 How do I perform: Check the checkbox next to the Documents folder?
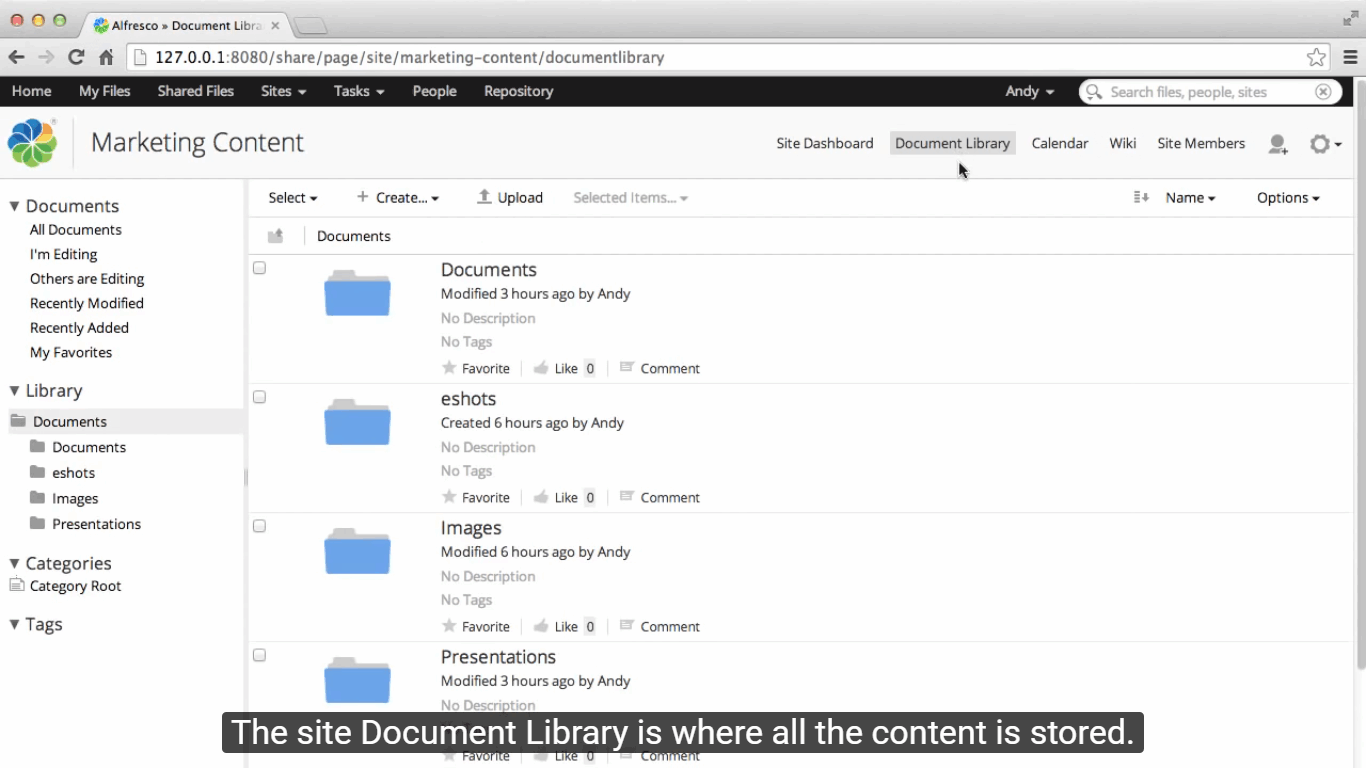click(x=259, y=268)
